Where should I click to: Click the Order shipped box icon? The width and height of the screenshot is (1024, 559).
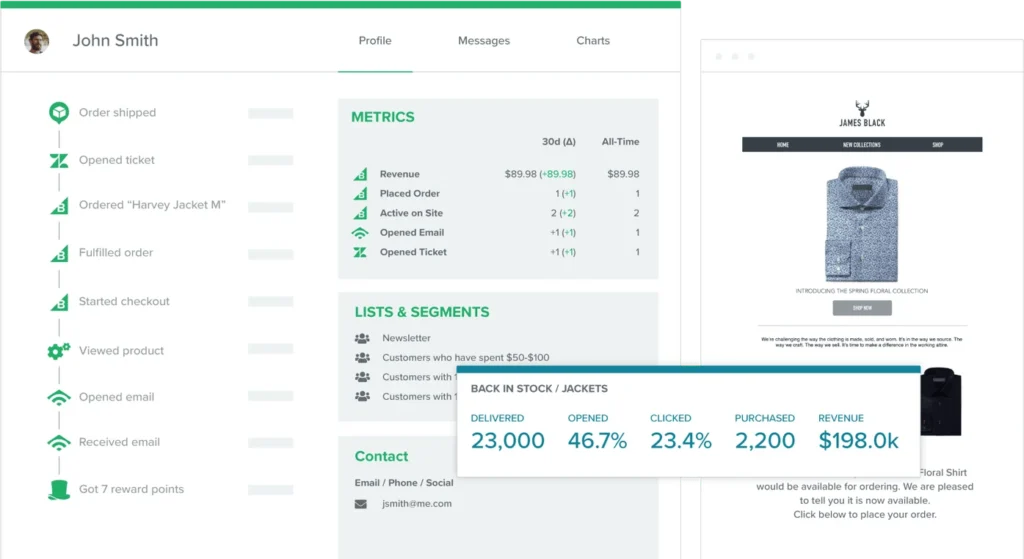[59, 113]
